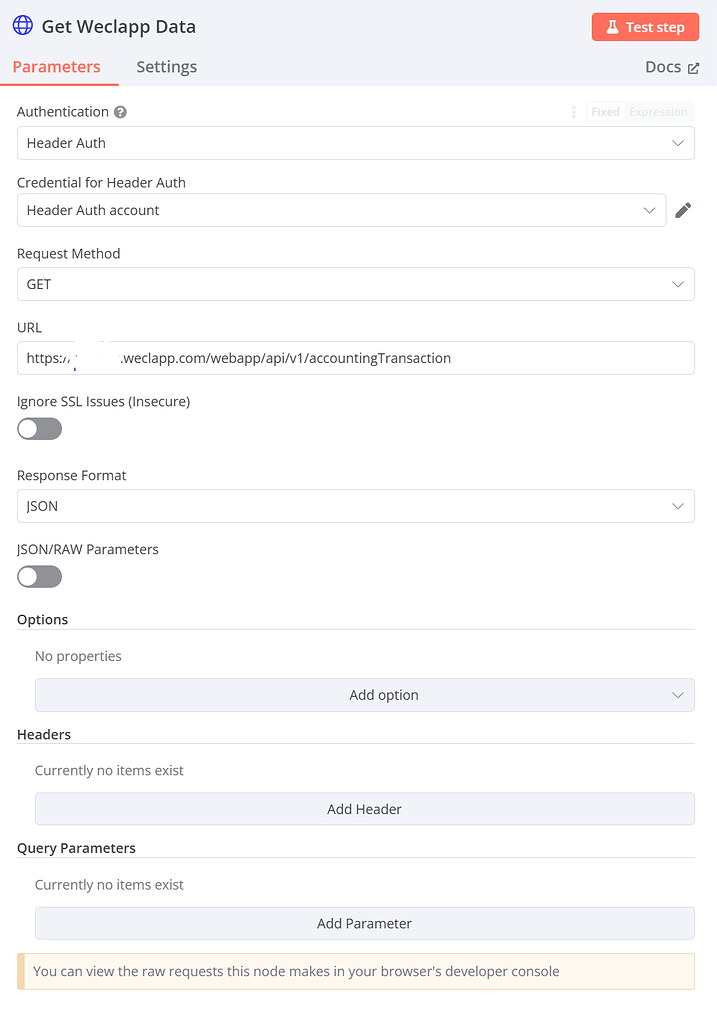Image resolution: width=717 pixels, height=1024 pixels.
Task: Click Add Header under Headers section
Action: coord(364,808)
